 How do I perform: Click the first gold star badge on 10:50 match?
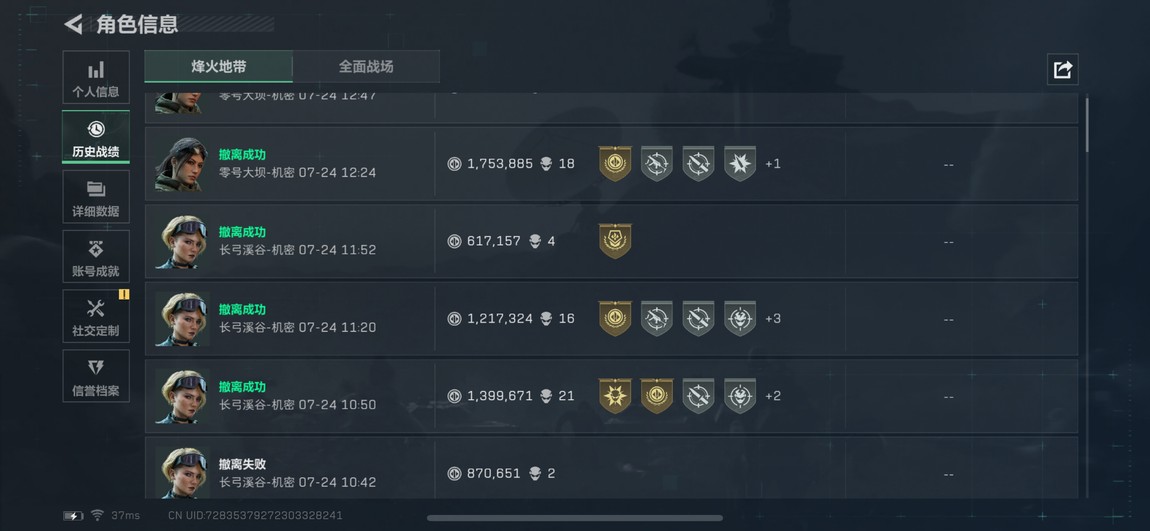tap(615, 396)
